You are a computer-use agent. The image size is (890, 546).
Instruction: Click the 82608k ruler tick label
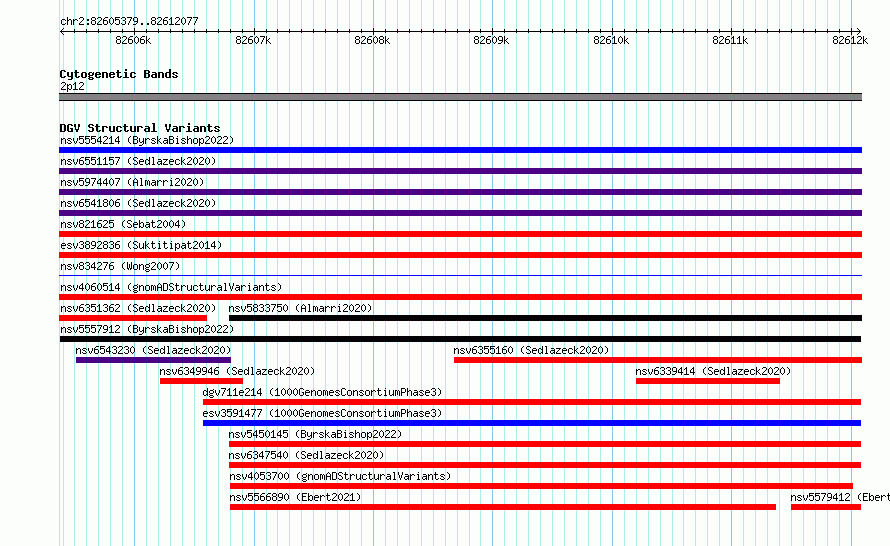click(x=372, y=40)
